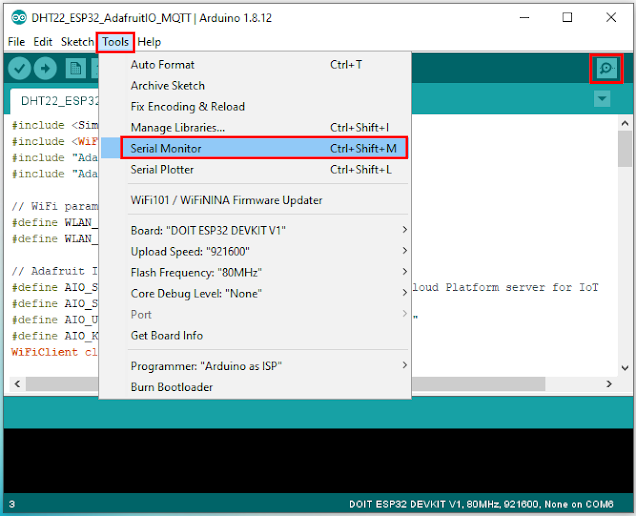Choose Archive Sketch
Viewport: 636px width, 516px height.
coord(256,86)
